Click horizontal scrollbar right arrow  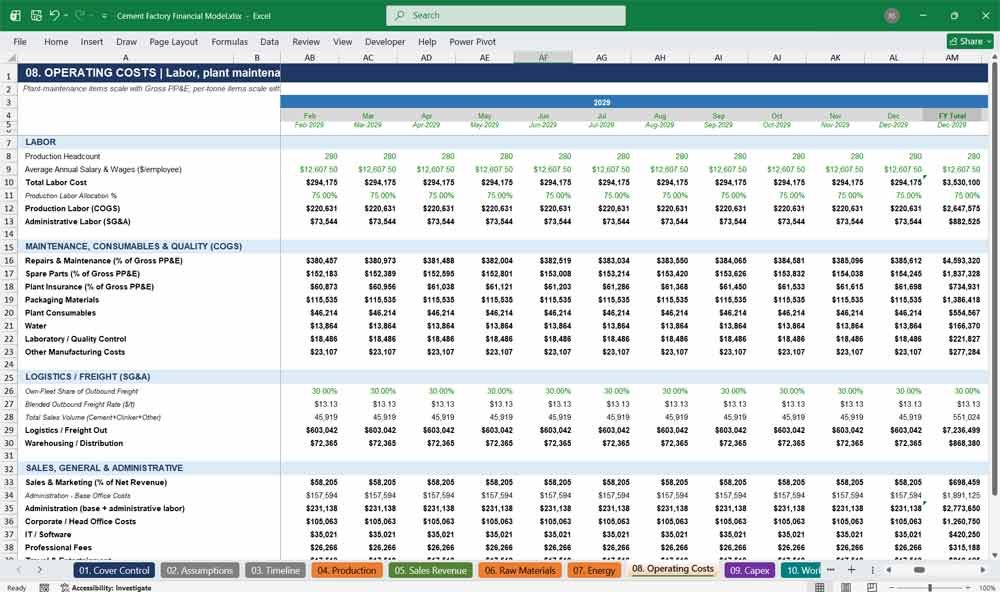(983, 570)
